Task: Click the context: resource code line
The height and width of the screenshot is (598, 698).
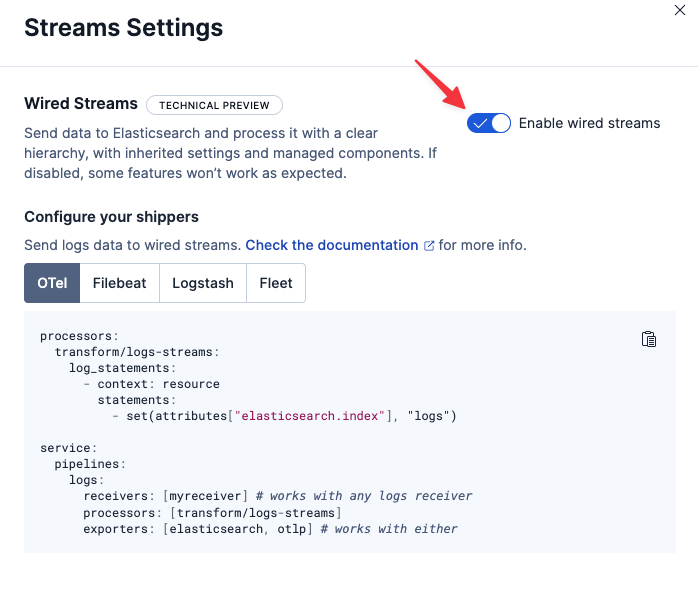Action: pyautogui.click(x=151, y=384)
